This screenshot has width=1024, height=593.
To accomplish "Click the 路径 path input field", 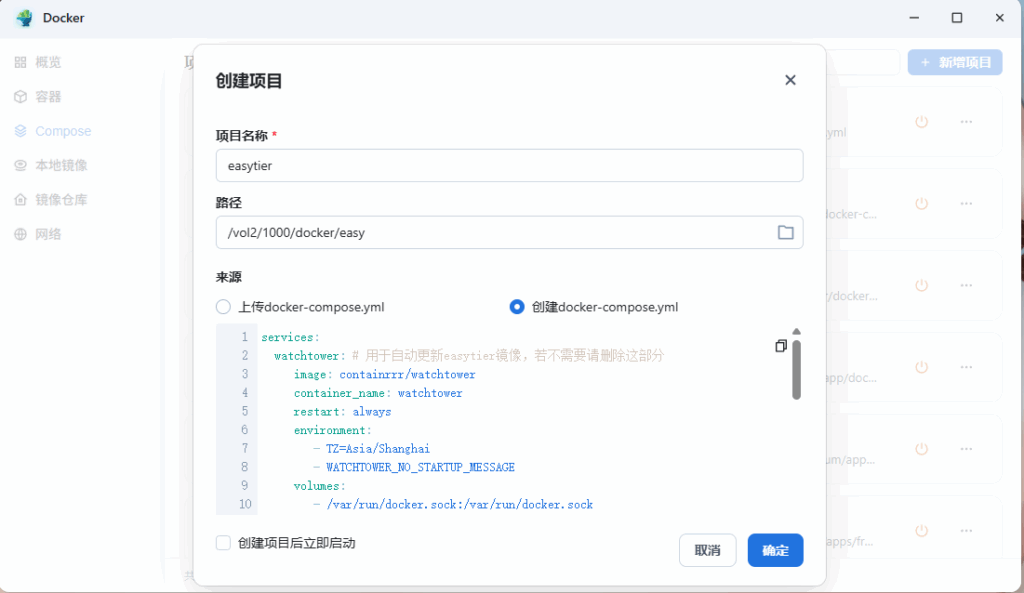I will click(x=509, y=232).
